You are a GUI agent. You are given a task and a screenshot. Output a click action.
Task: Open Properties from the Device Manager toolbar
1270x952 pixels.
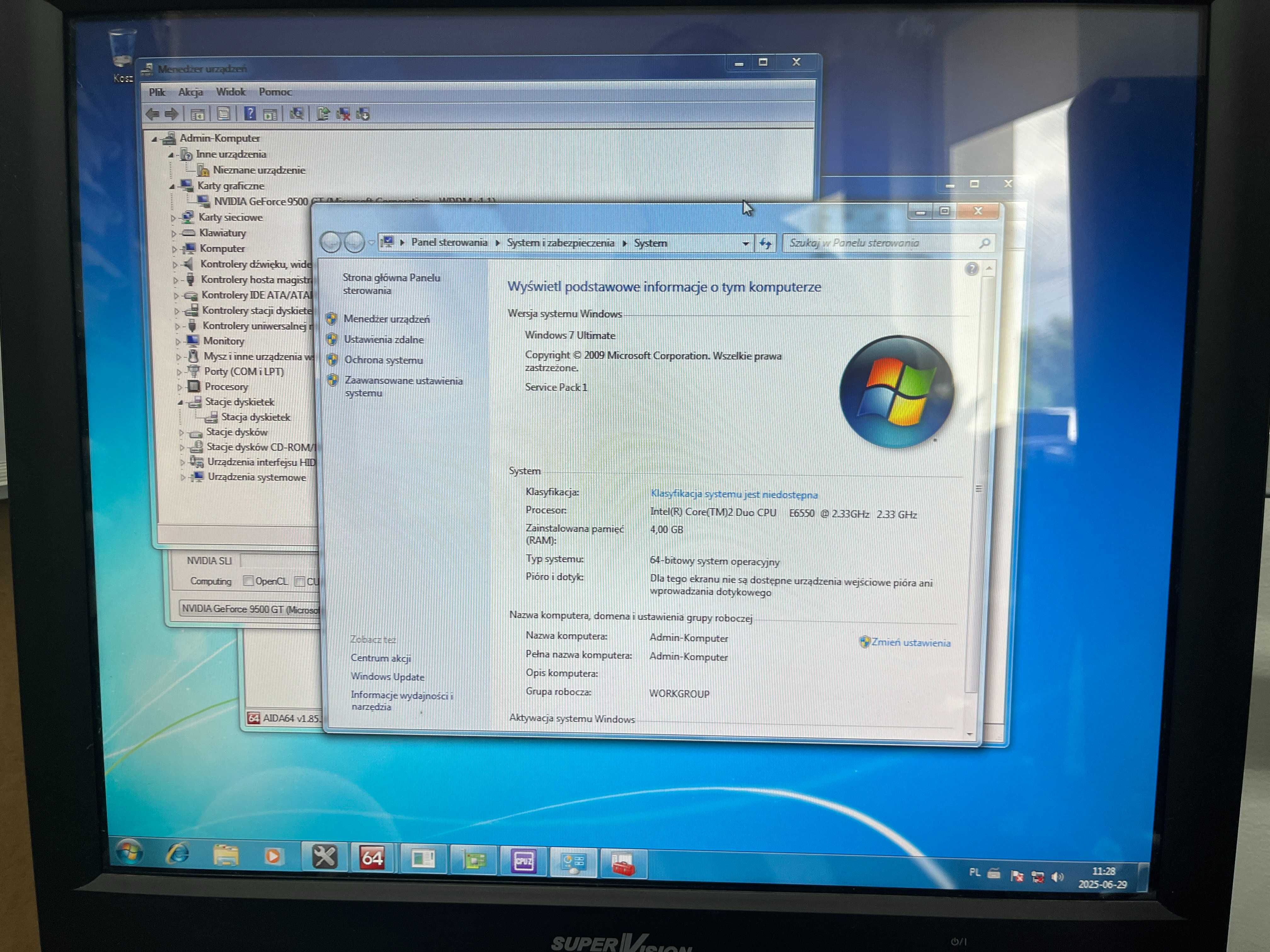click(224, 114)
